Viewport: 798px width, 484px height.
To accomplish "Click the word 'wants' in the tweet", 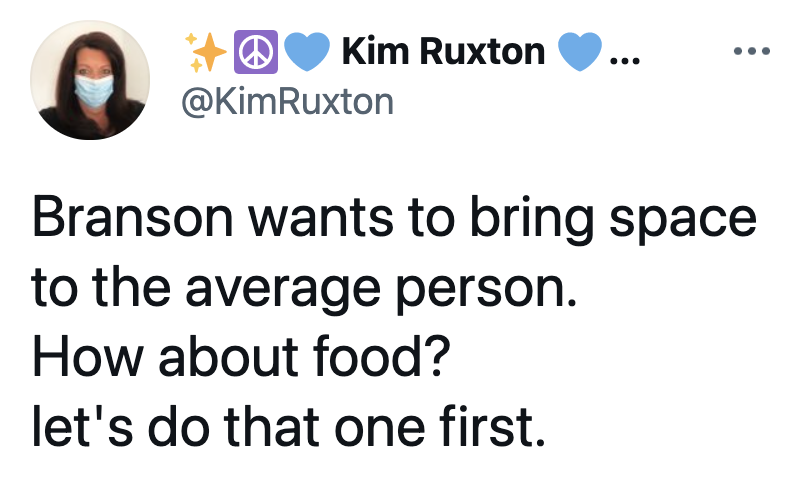I will (320, 220).
